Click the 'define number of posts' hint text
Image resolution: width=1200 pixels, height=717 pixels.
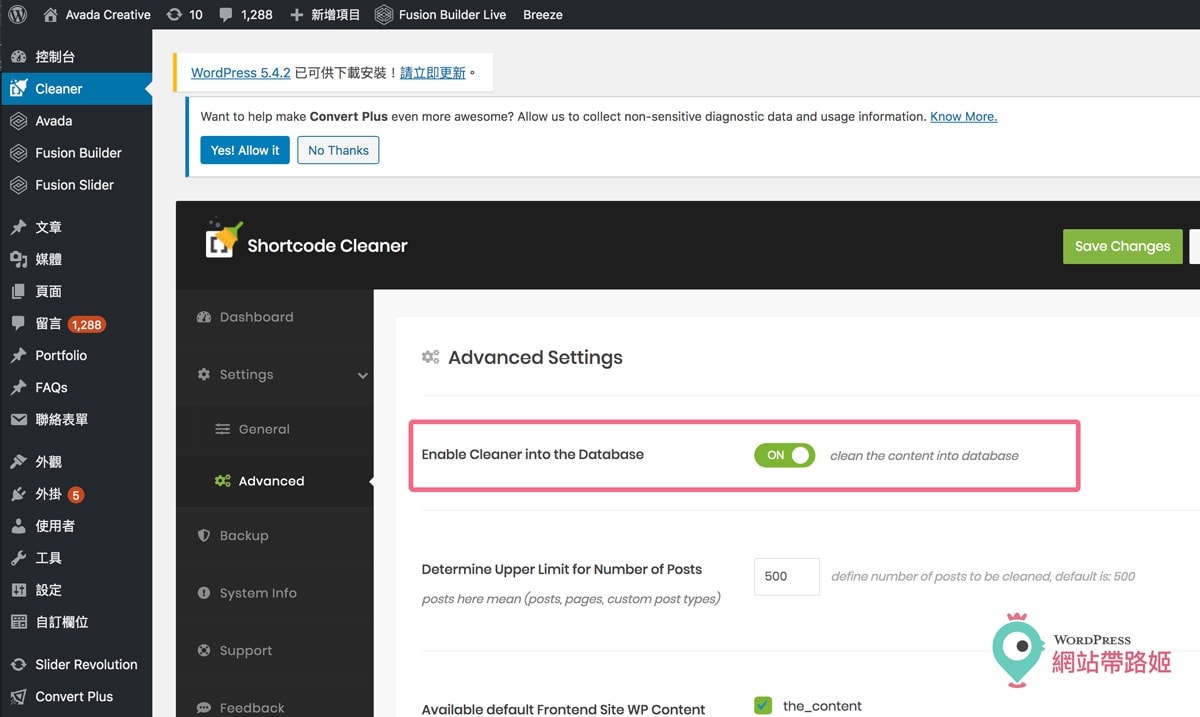(x=983, y=576)
